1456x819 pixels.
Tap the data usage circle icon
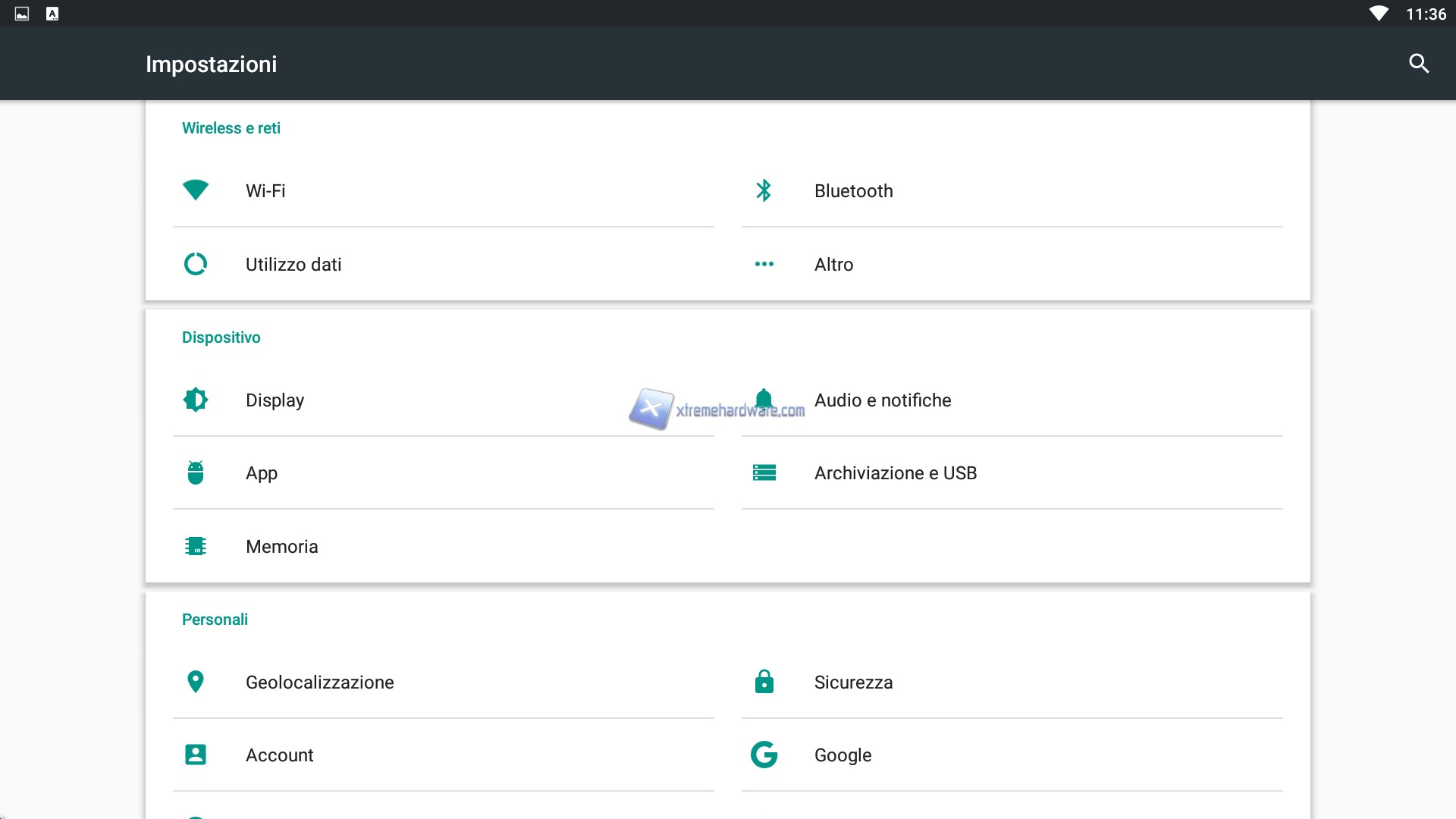pos(196,264)
